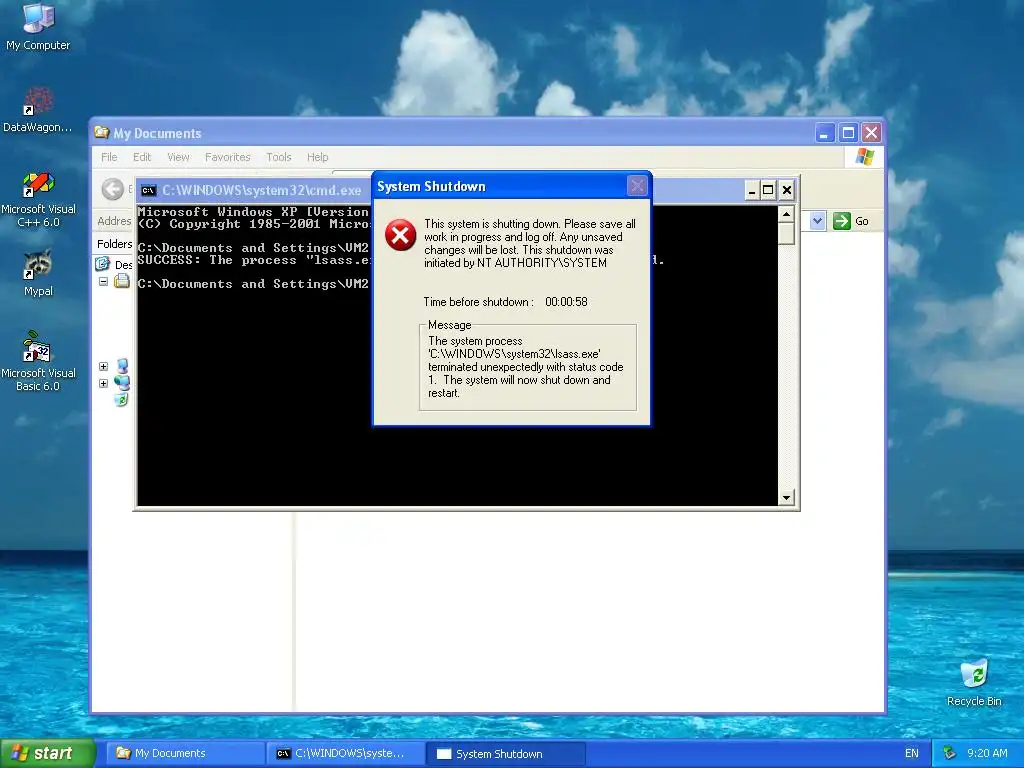Click the 9:20 AM taskbar clock
Image resolution: width=1024 pixels, height=768 pixels.
(x=987, y=754)
